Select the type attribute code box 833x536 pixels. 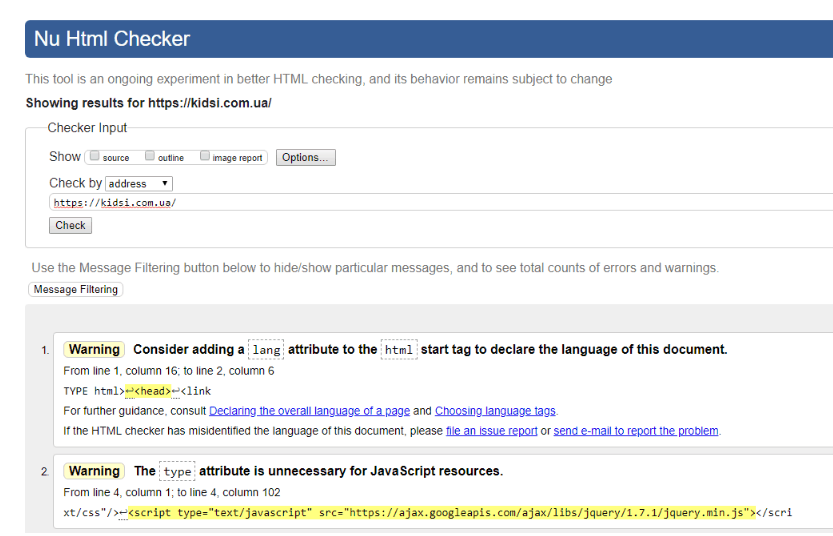click(x=177, y=471)
